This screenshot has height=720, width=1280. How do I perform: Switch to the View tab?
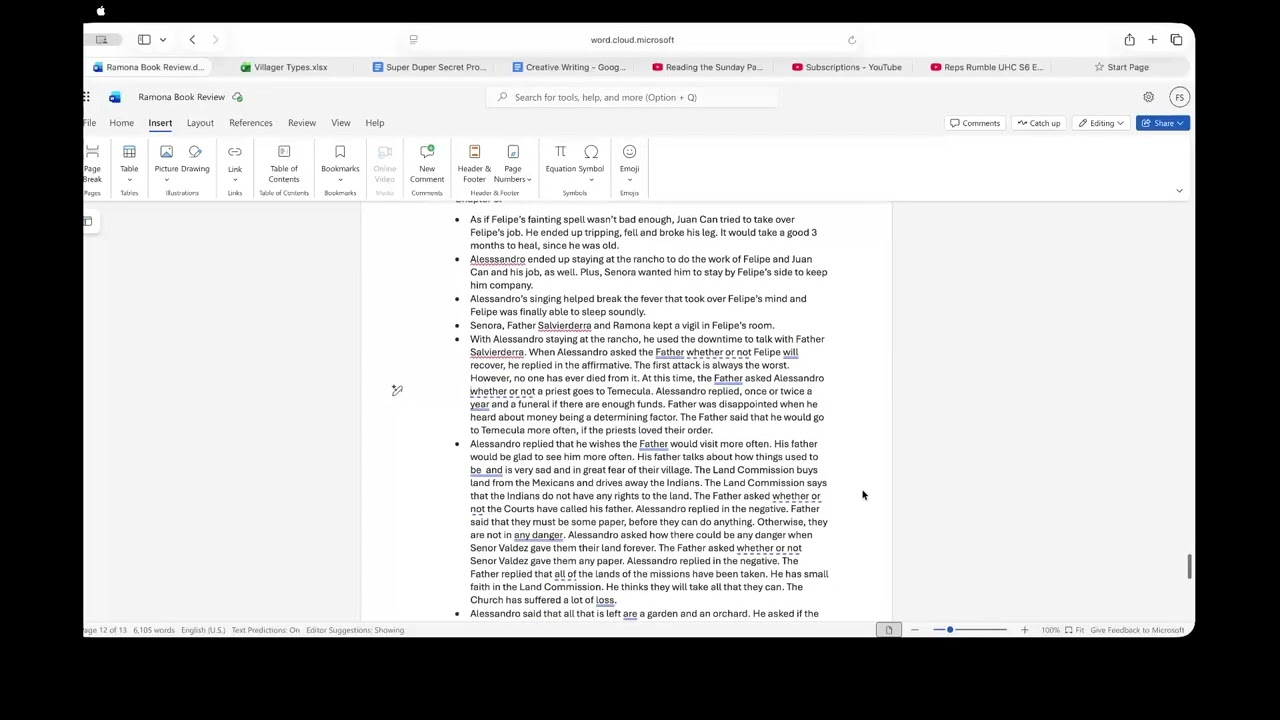341,123
